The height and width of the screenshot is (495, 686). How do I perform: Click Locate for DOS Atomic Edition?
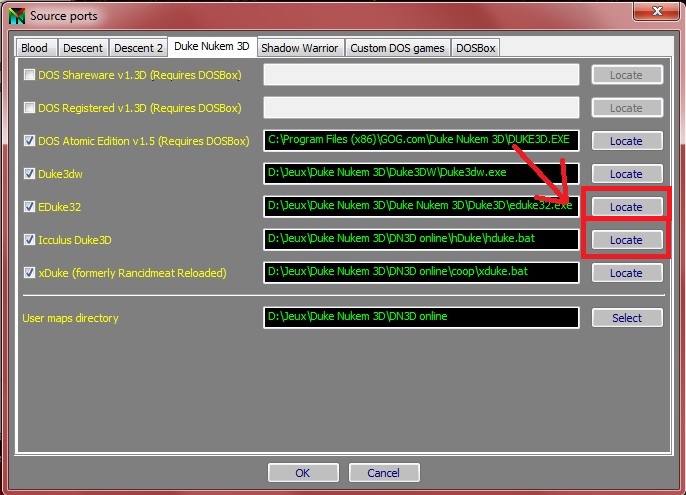point(627,141)
